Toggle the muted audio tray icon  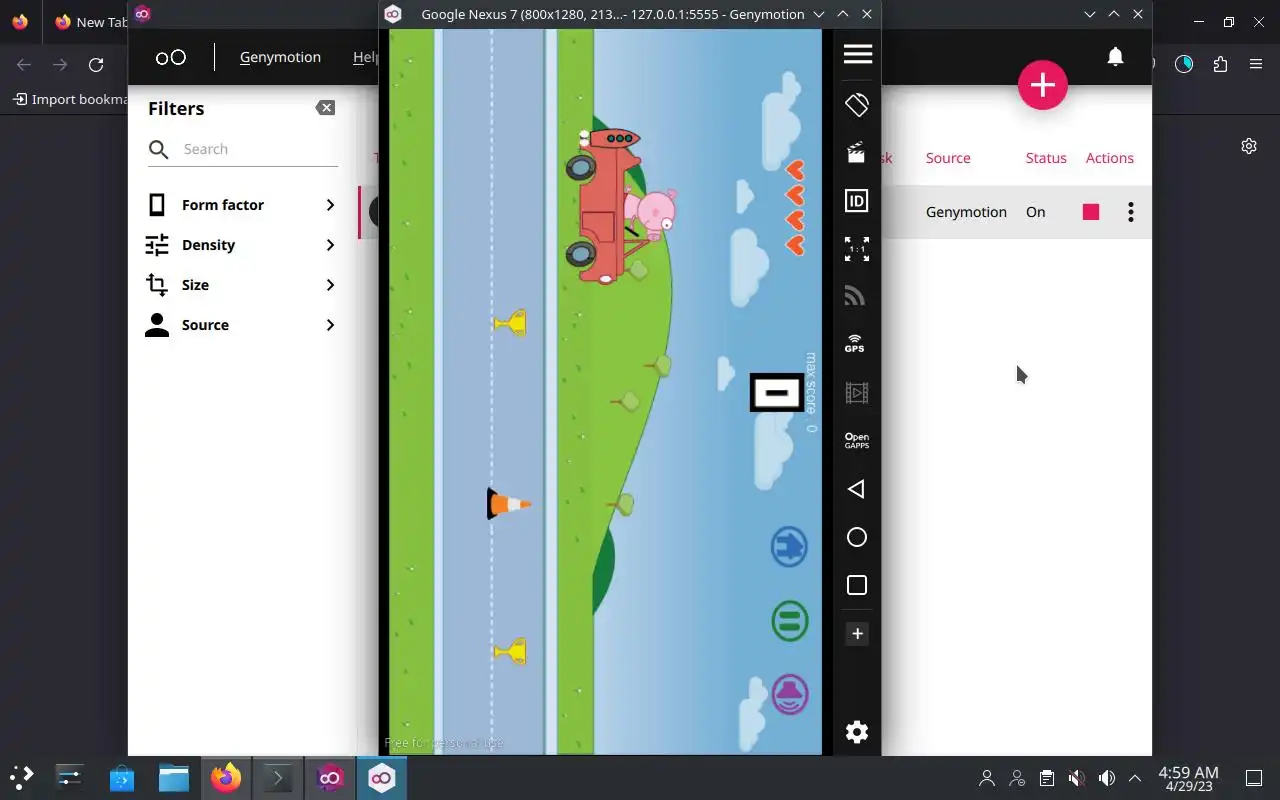coord(1076,778)
